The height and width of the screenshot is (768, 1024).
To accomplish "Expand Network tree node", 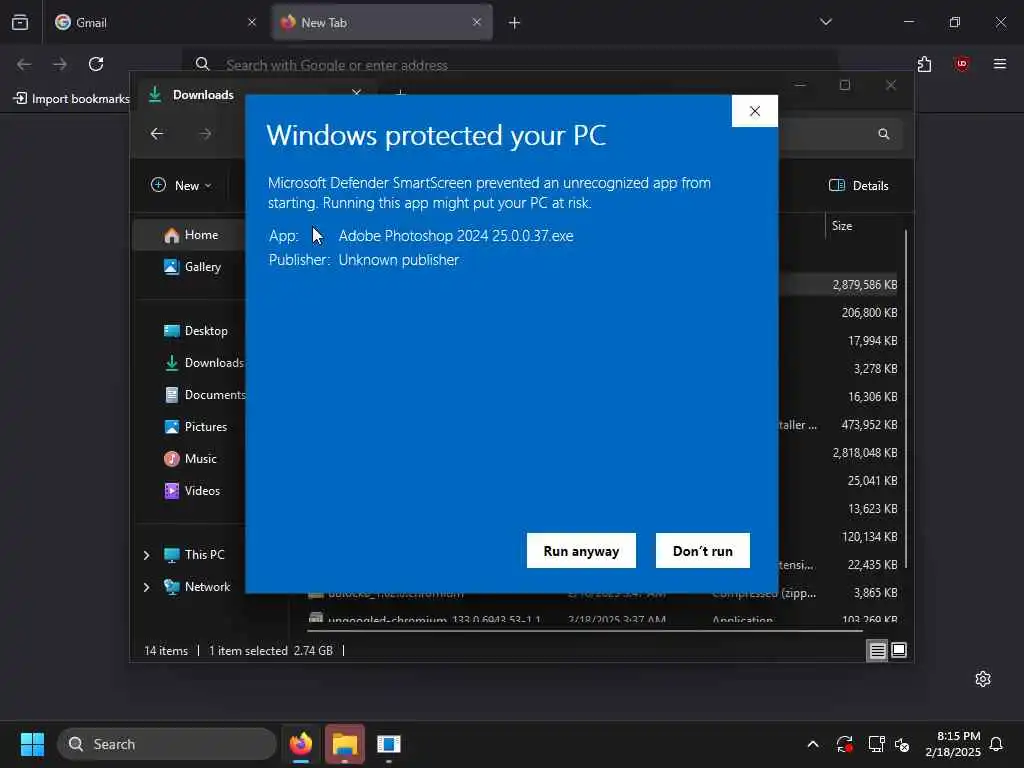I will point(146,586).
